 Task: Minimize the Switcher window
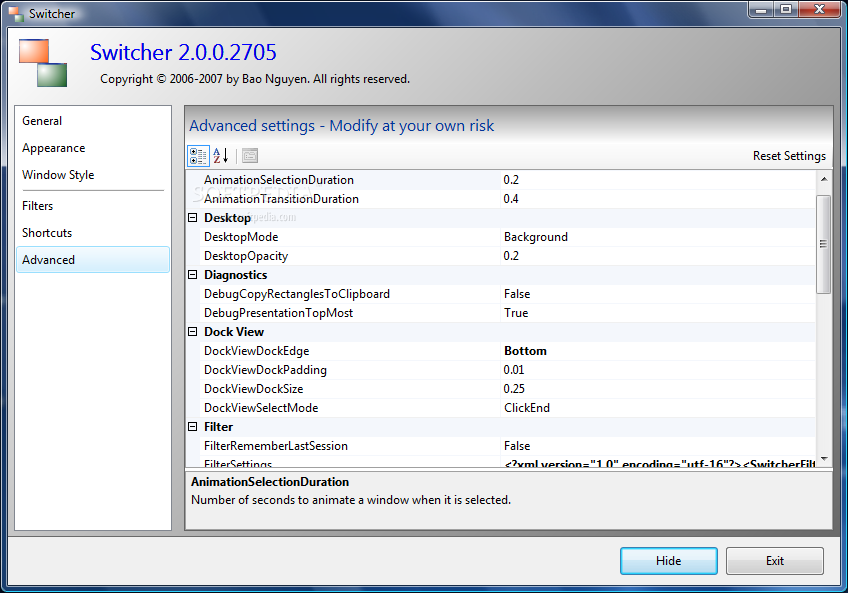(x=761, y=9)
